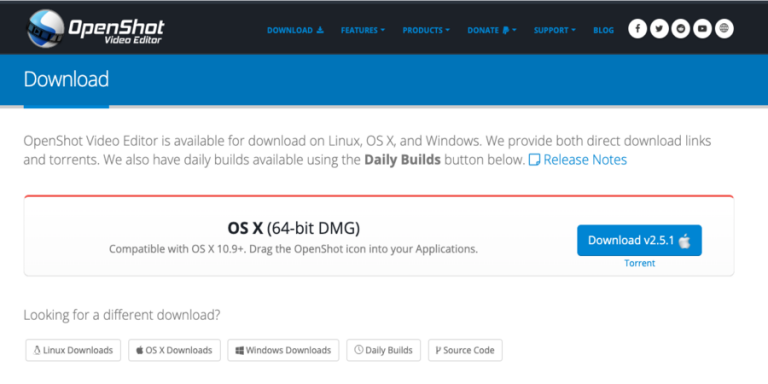Click the globe language icon
The height and width of the screenshot is (384, 768).
(724, 29)
